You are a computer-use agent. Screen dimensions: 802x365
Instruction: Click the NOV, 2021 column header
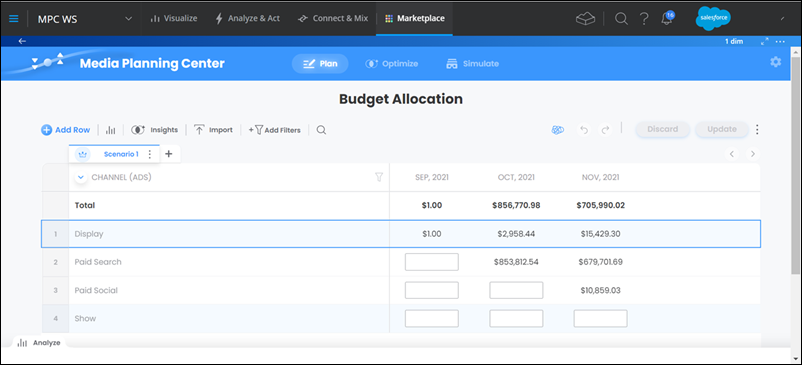(600, 177)
